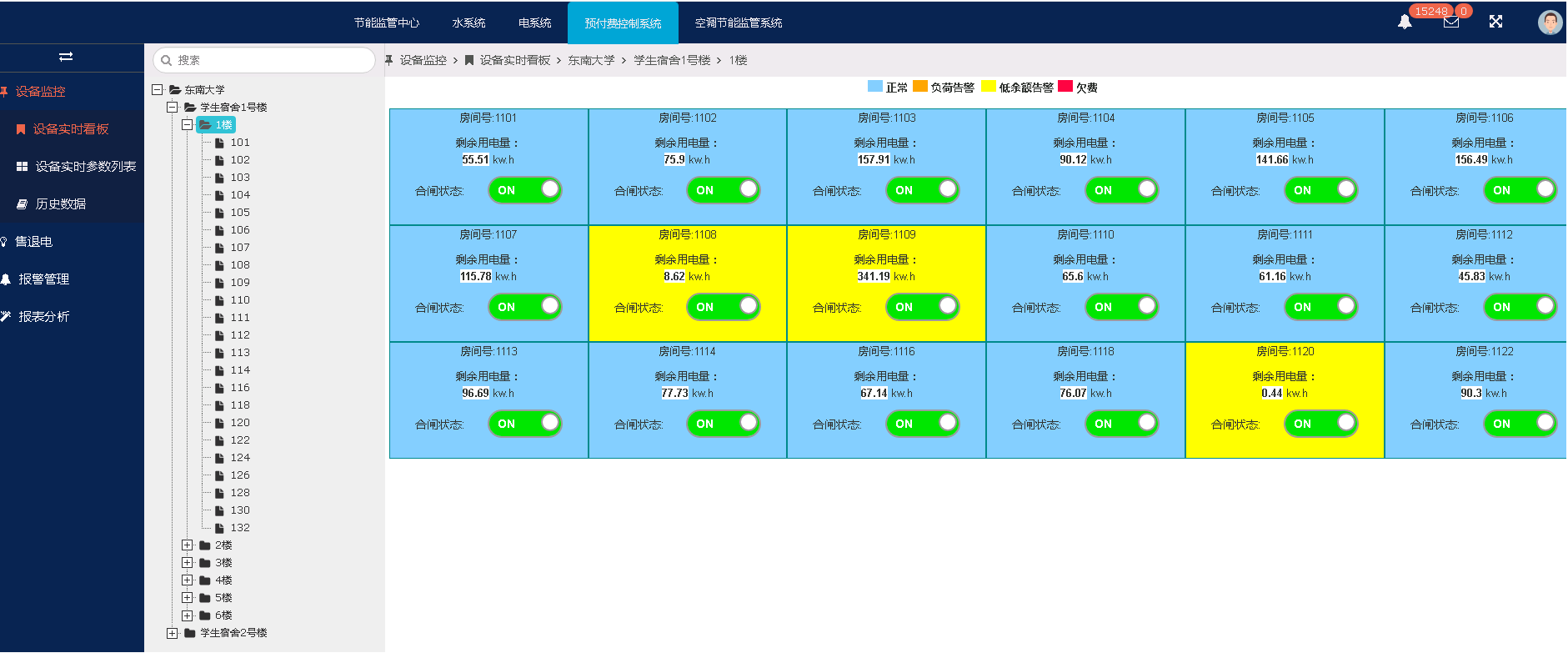Switch to the 水系统 tab
The width and height of the screenshot is (1568, 653).
pyautogui.click(x=468, y=23)
